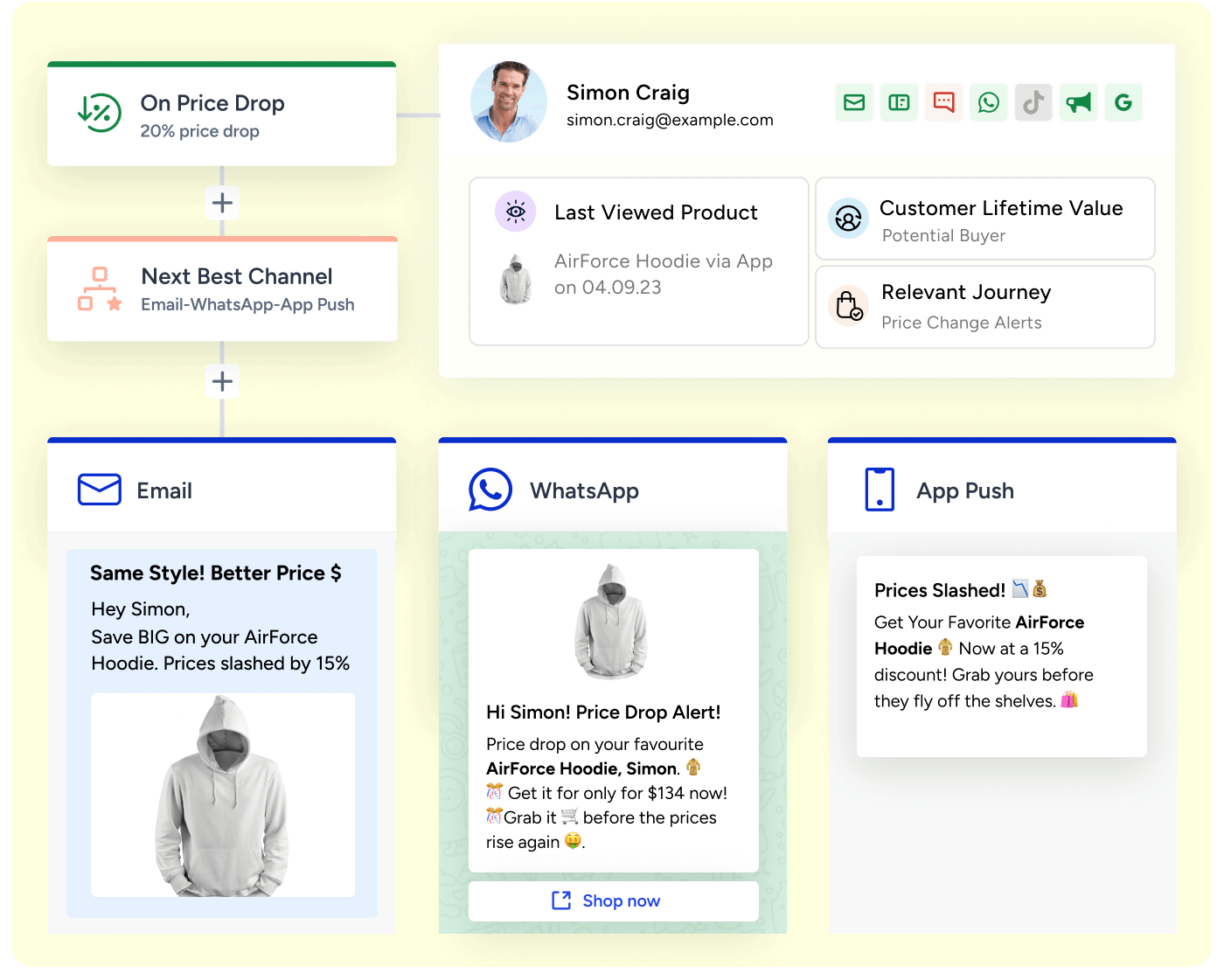Open the Next Best Channel node
1224x980 pixels.
pos(222,290)
